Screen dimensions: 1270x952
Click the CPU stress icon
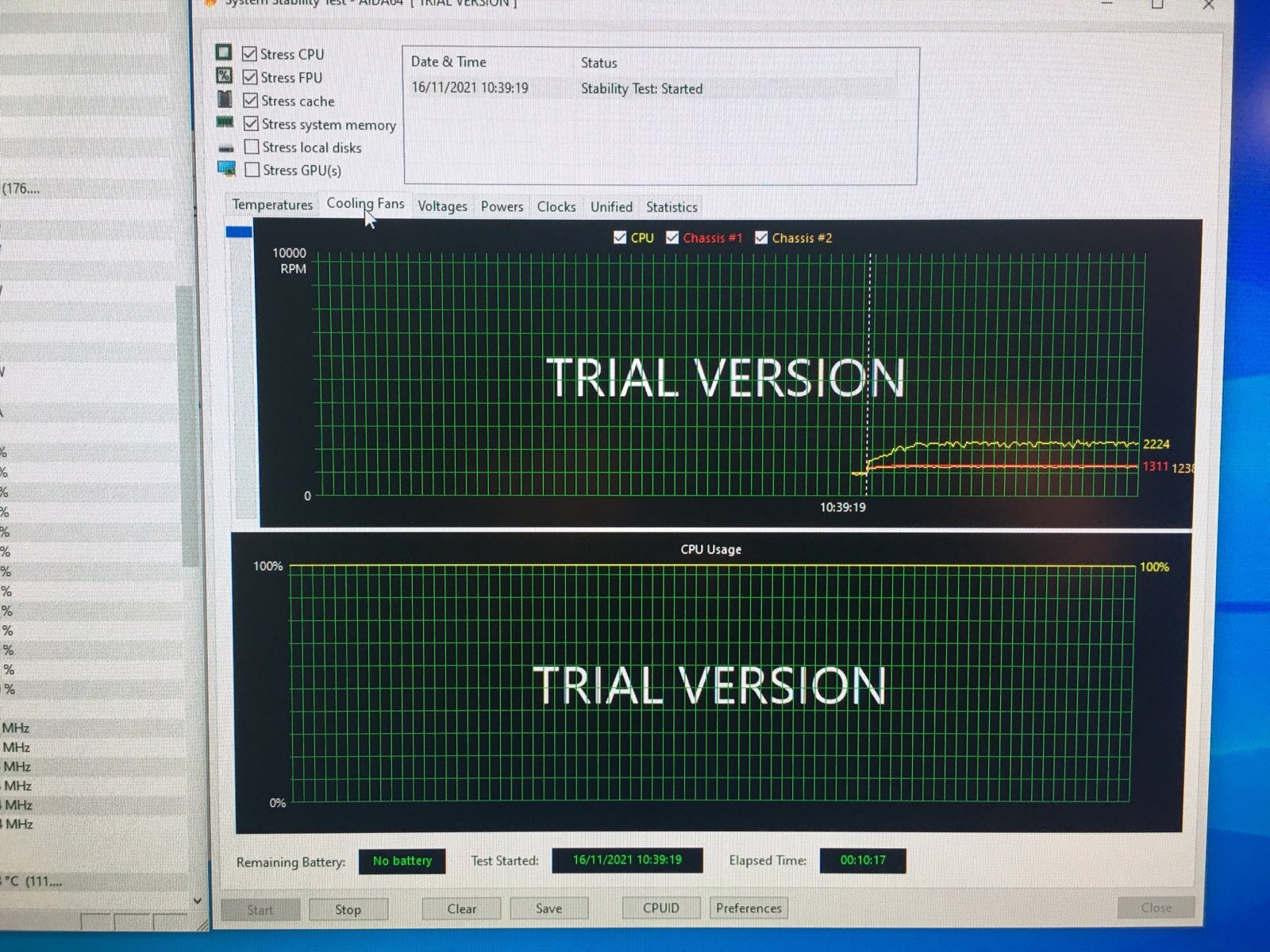(x=224, y=52)
